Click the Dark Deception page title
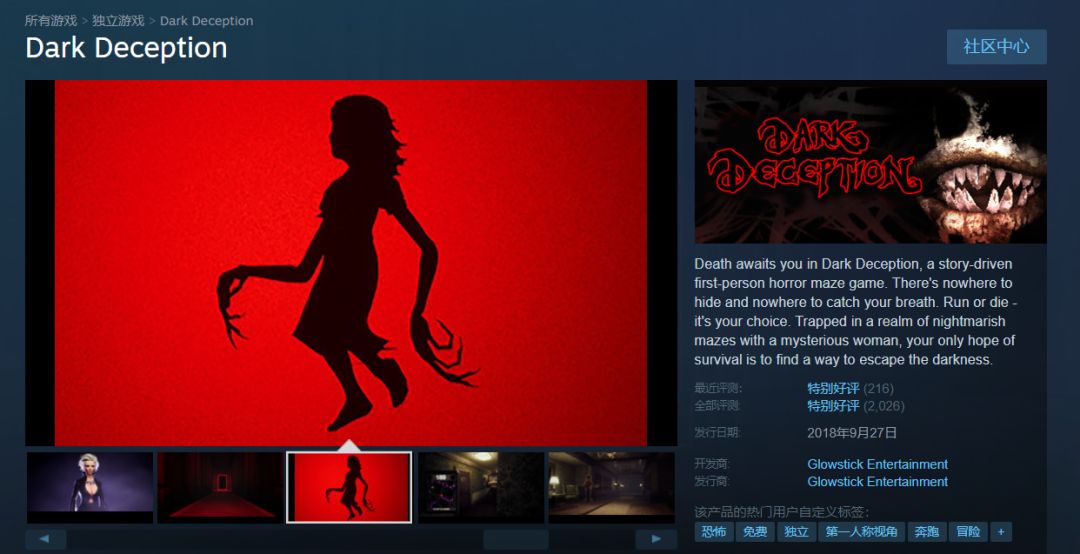 pyautogui.click(x=126, y=48)
